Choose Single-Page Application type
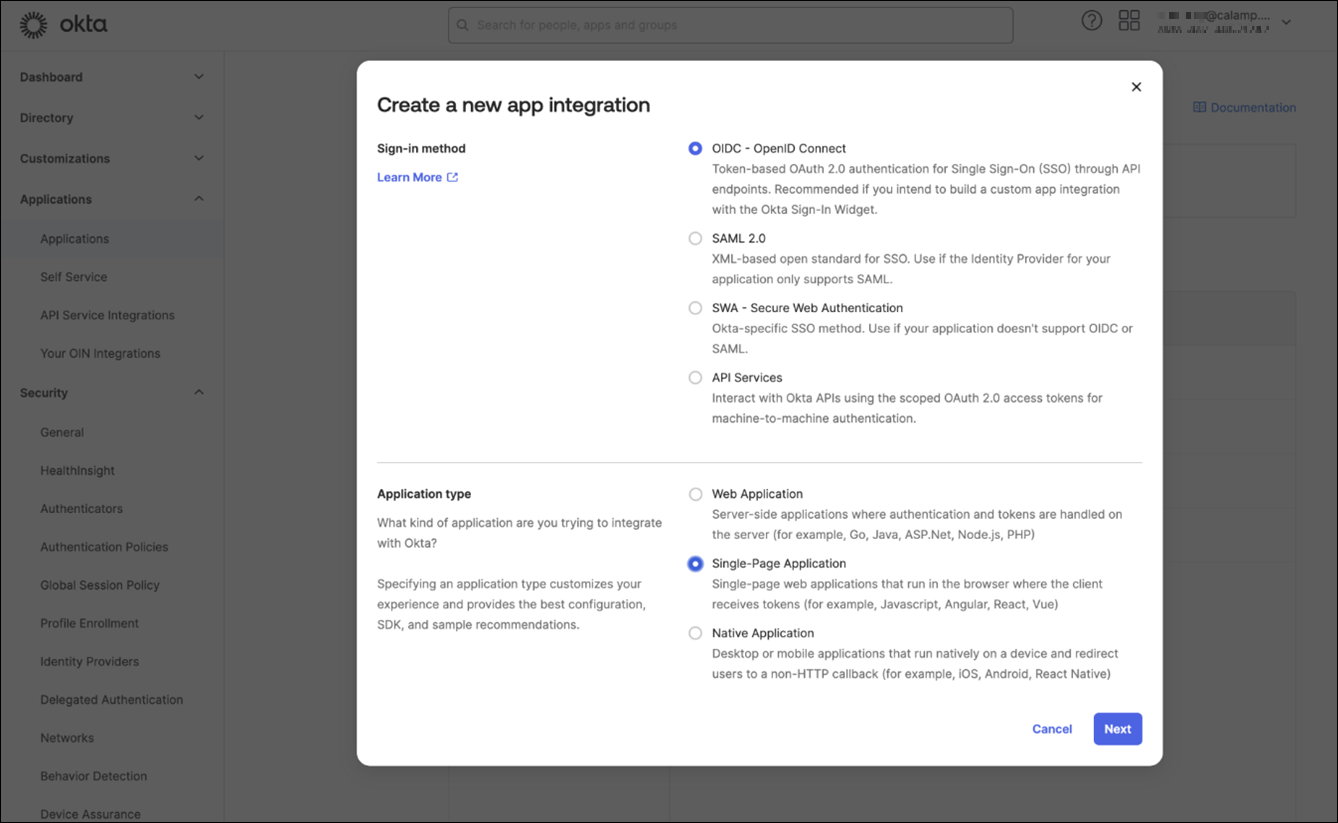 (x=695, y=564)
